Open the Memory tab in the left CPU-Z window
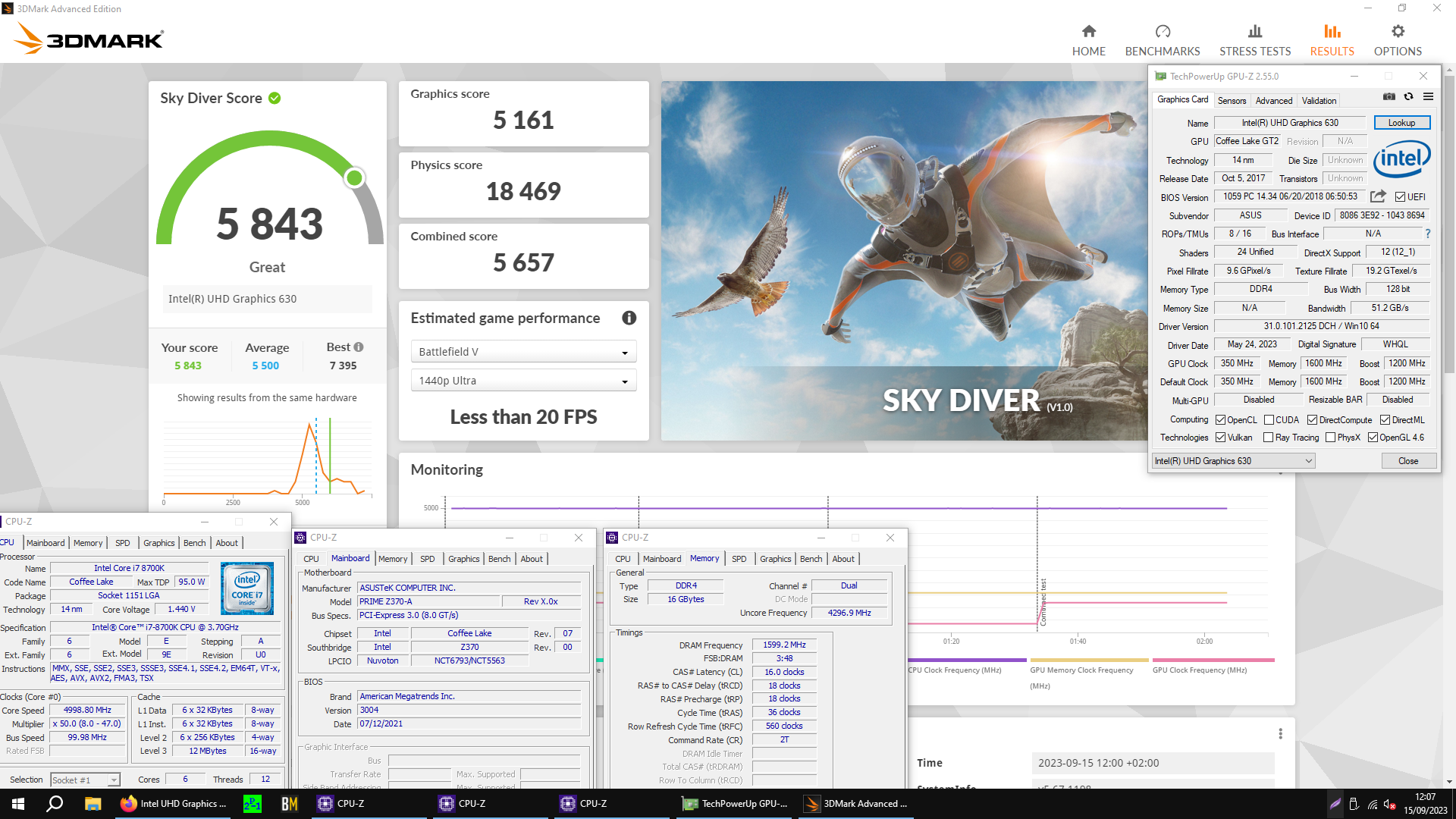Screen dimensions: 1456x819 (88, 543)
